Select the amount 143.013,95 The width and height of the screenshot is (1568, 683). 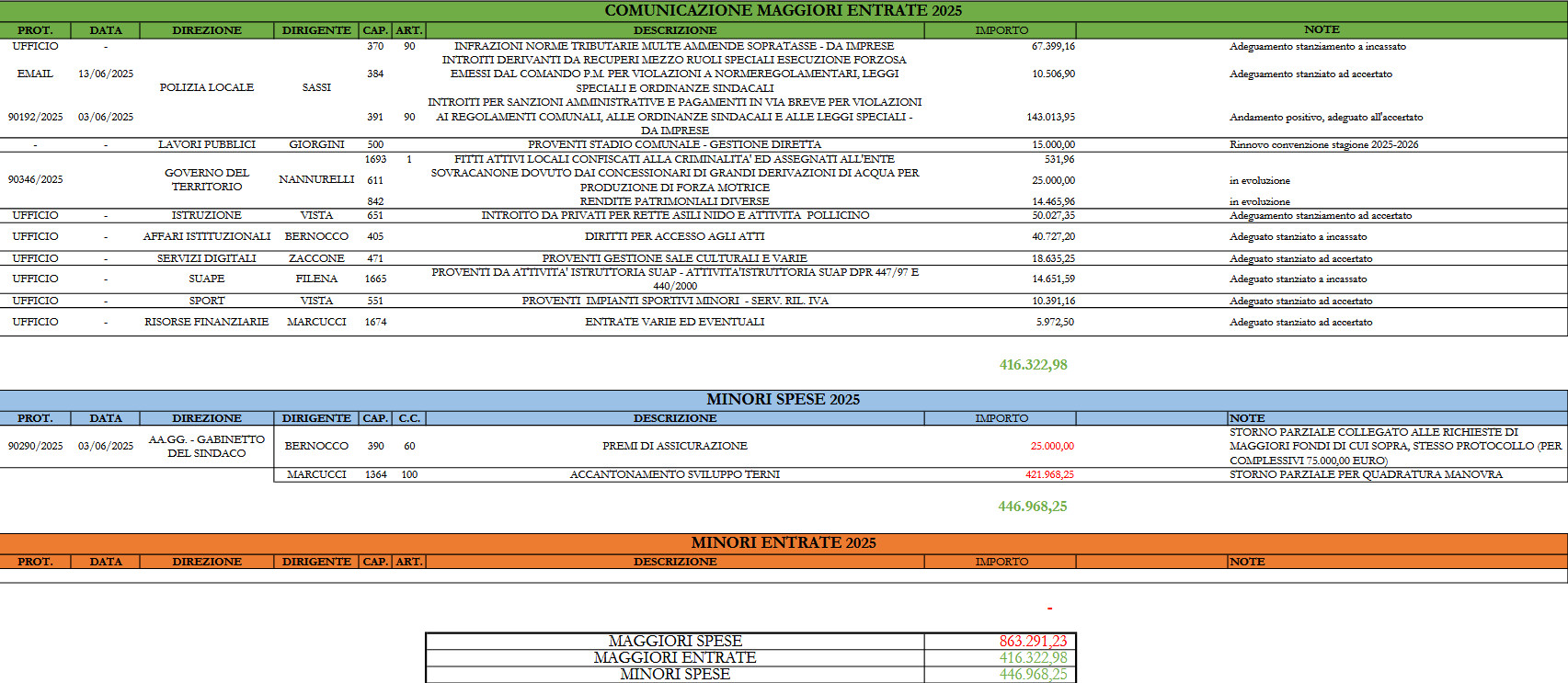pos(1050,117)
